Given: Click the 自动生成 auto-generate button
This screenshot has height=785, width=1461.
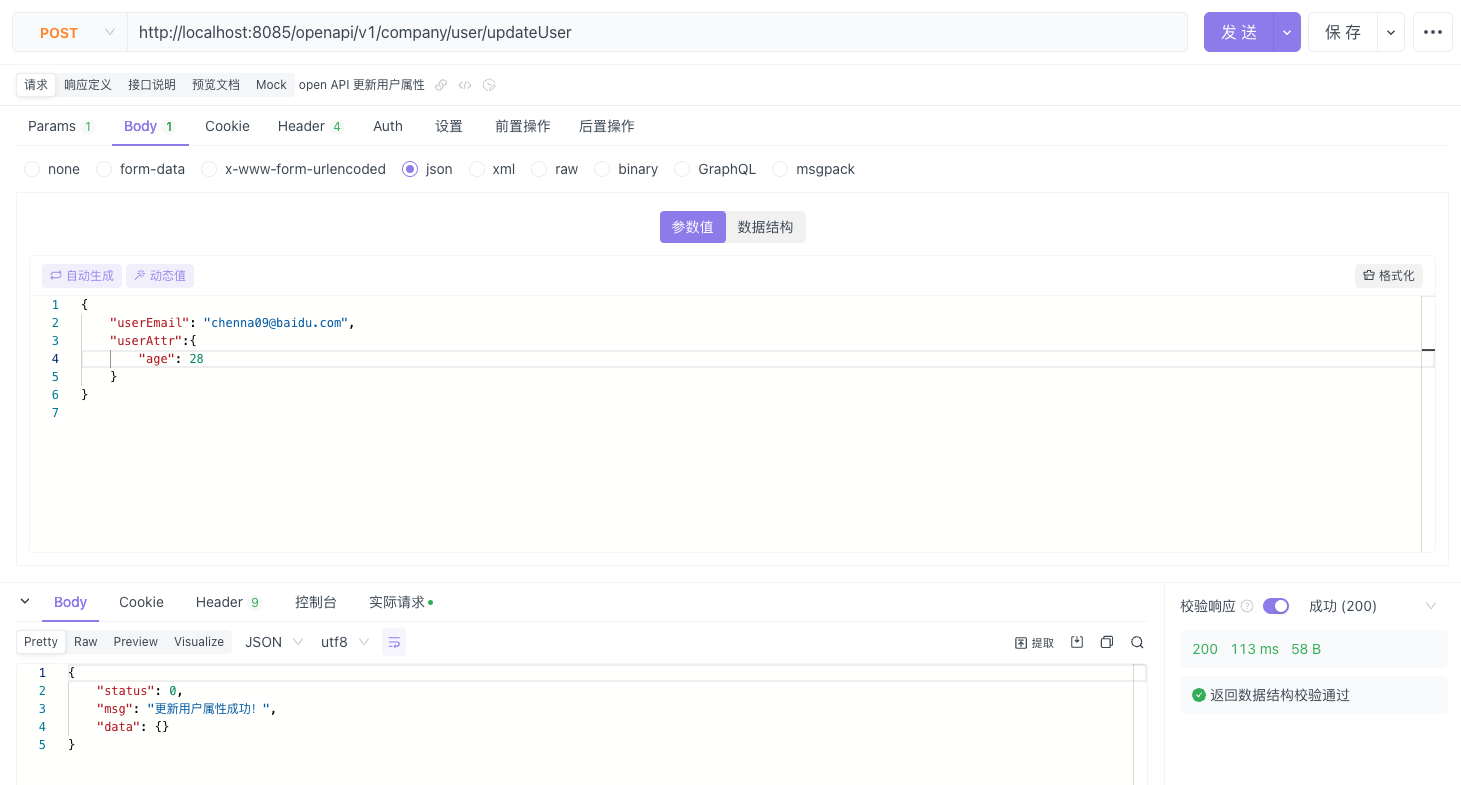Looking at the screenshot, I should (82, 276).
